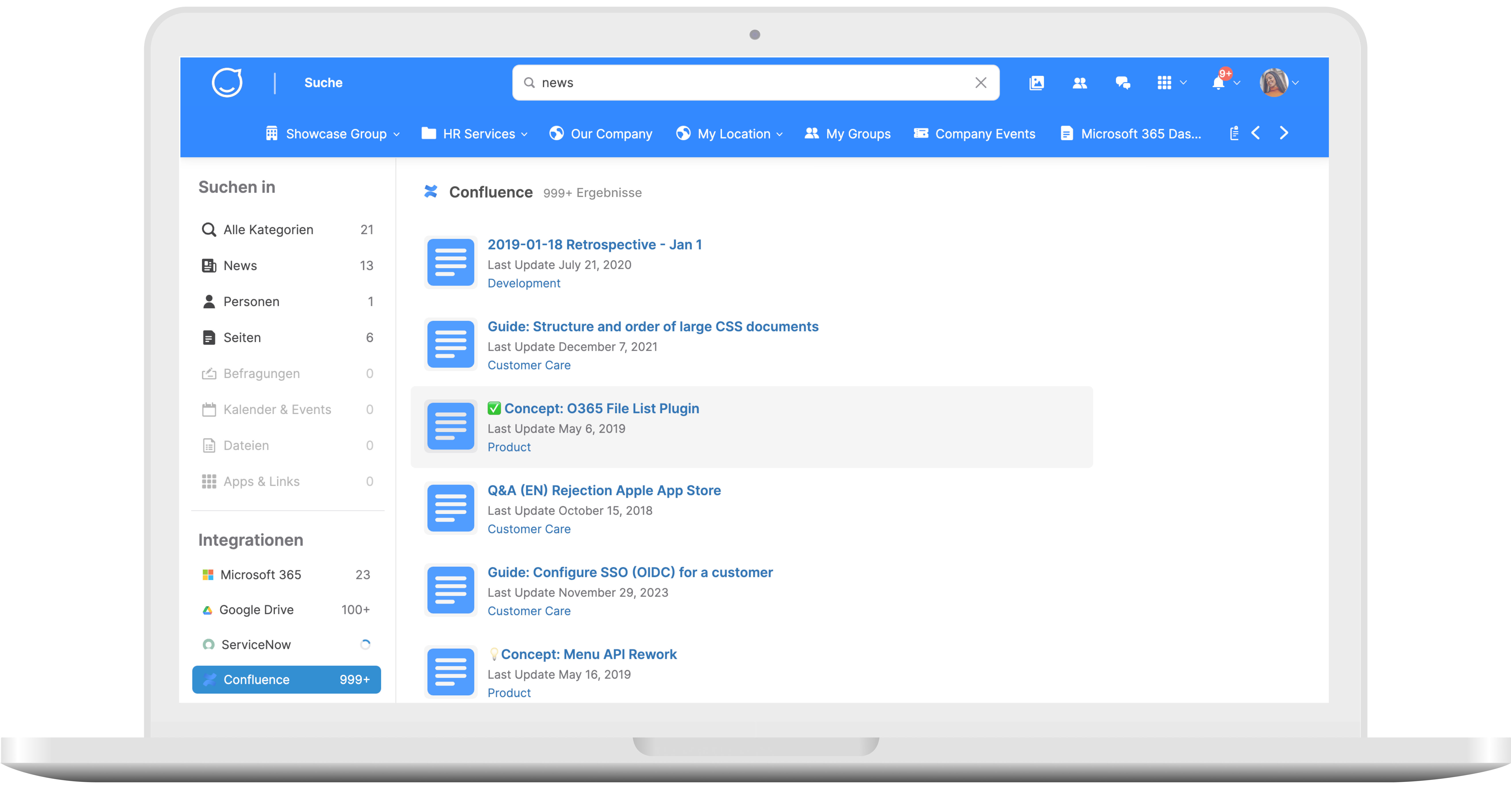Click "Last Update July 21, 2020" text
The image size is (1511, 812).
pos(559,265)
